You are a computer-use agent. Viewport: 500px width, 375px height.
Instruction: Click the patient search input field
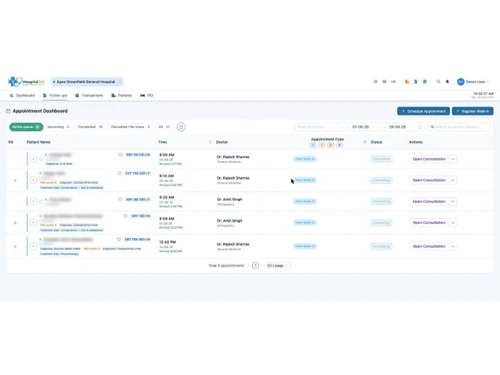(x=459, y=127)
